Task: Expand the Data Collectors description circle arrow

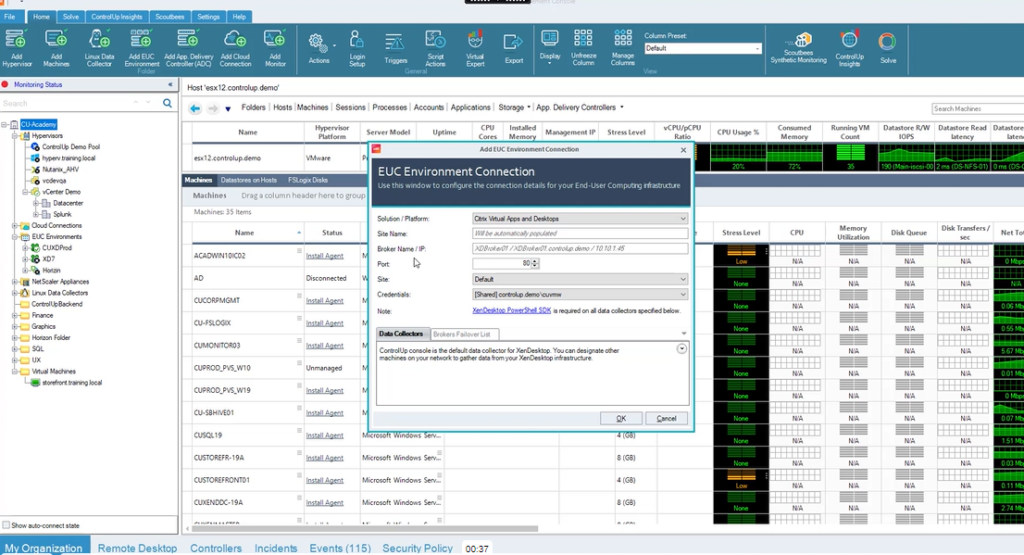Action: coord(681,349)
